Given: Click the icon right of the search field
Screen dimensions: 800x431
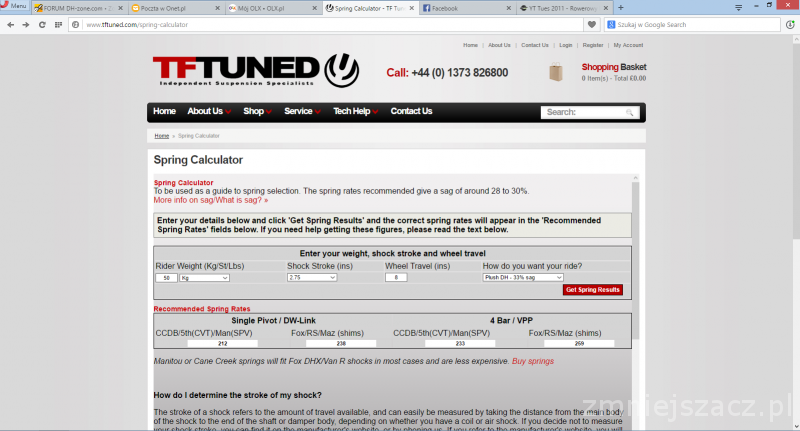Looking at the screenshot, I should click(790, 24).
